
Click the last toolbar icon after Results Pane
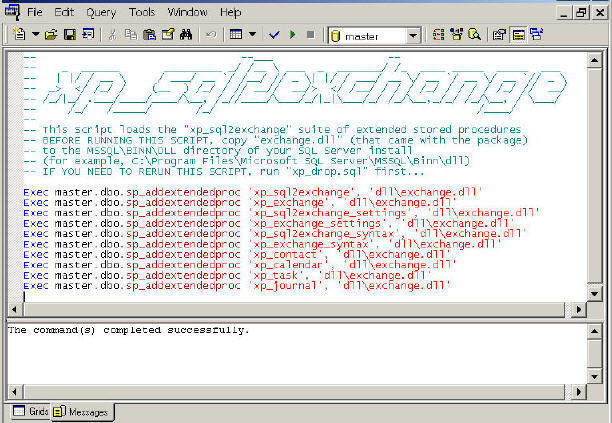[536, 35]
